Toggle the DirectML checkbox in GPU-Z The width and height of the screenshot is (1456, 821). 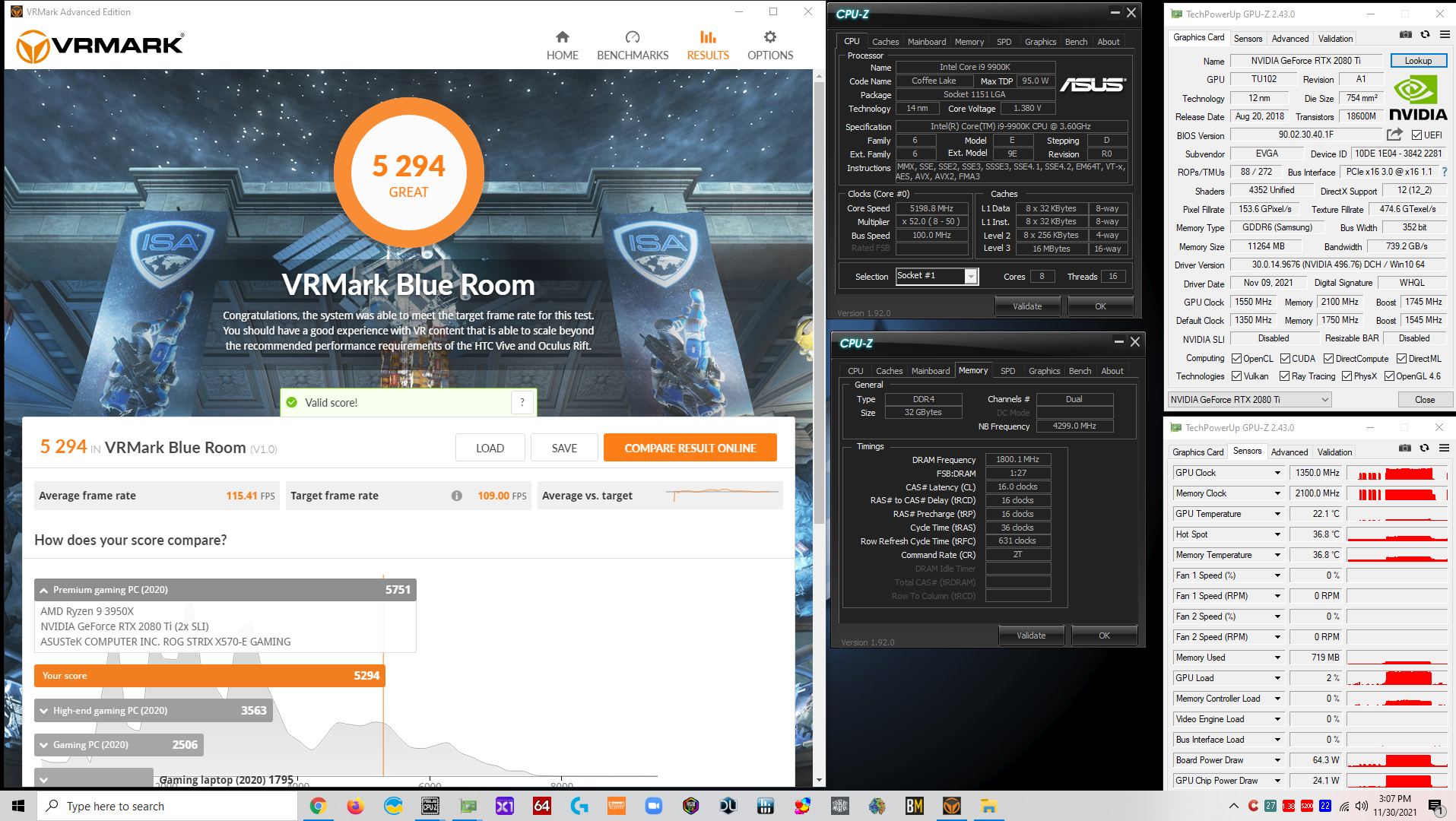(x=1402, y=359)
